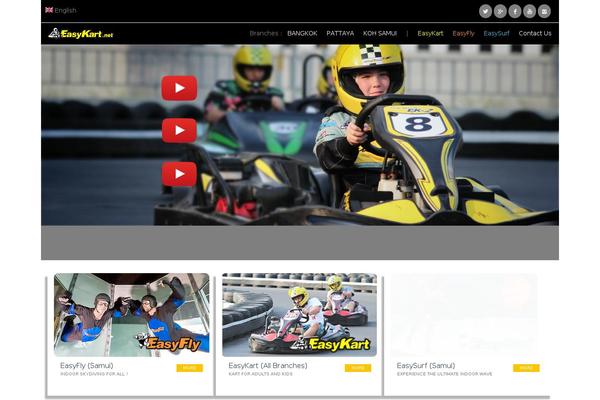600x400 pixels.
Task: Open the EasyKart karting thumbnail image
Action: [x=300, y=315]
